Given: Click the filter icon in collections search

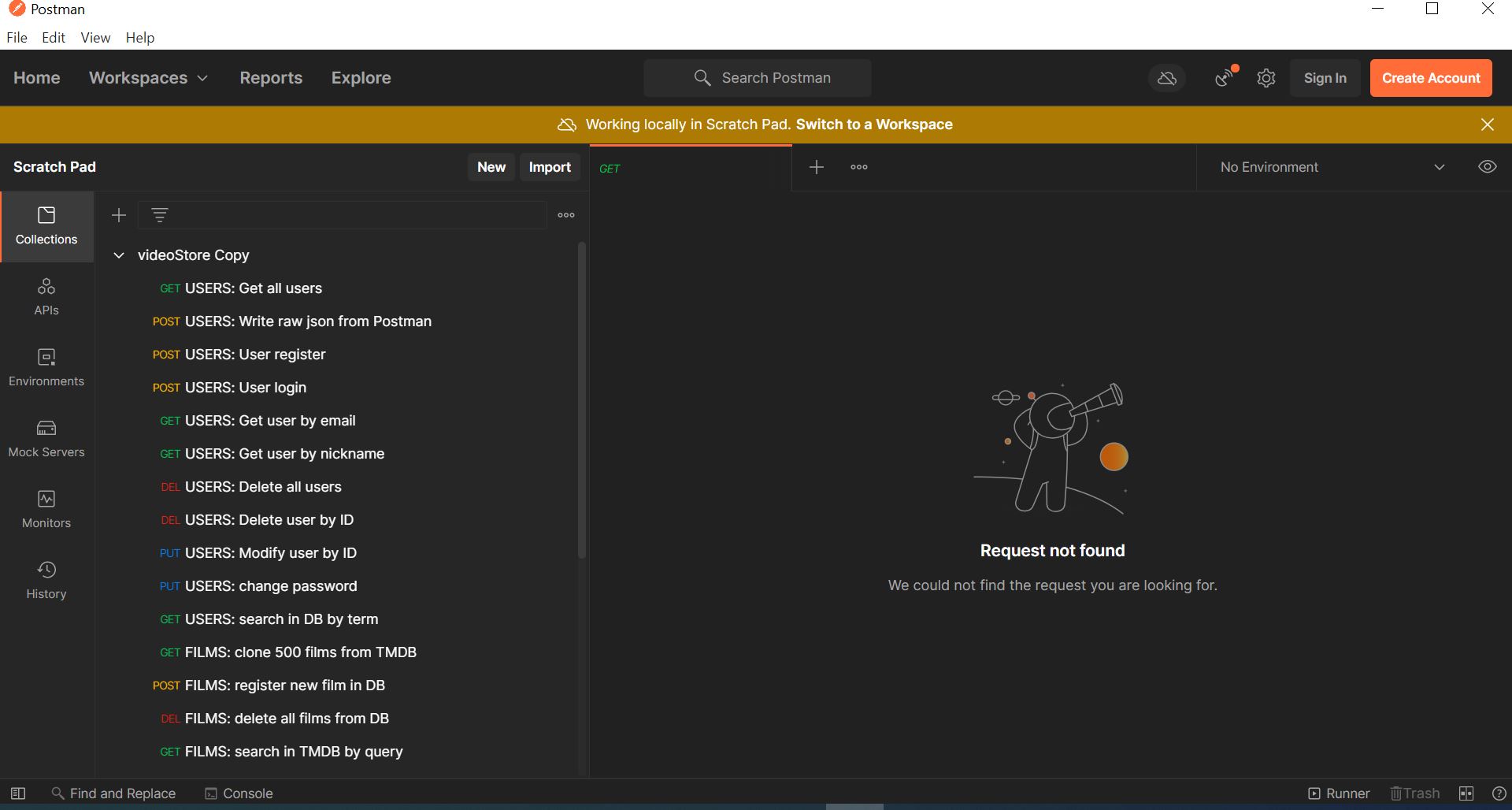Looking at the screenshot, I should (160, 215).
